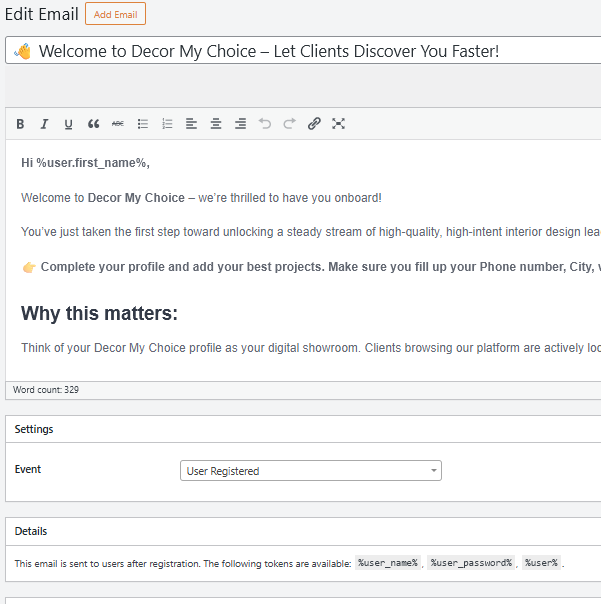Click the %user% token
Image resolution: width=601 pixels, height=604 pixels.
pyautogui.click(x=541, y=563)
